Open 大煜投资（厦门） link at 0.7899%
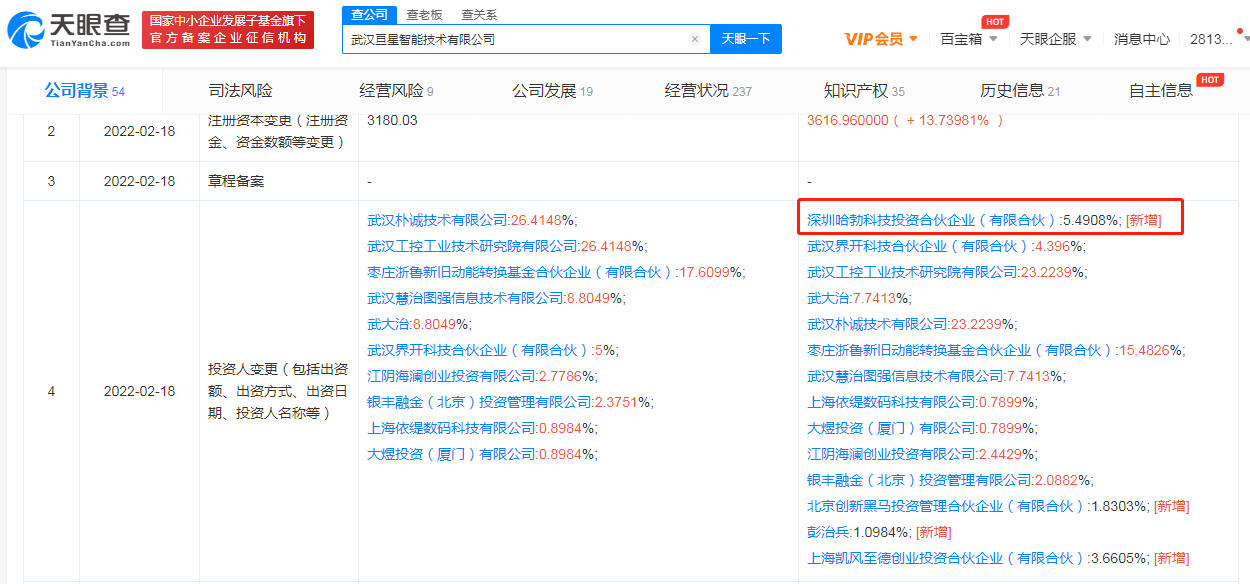This screenshot has height=584, width=1250. pos(891,428)
